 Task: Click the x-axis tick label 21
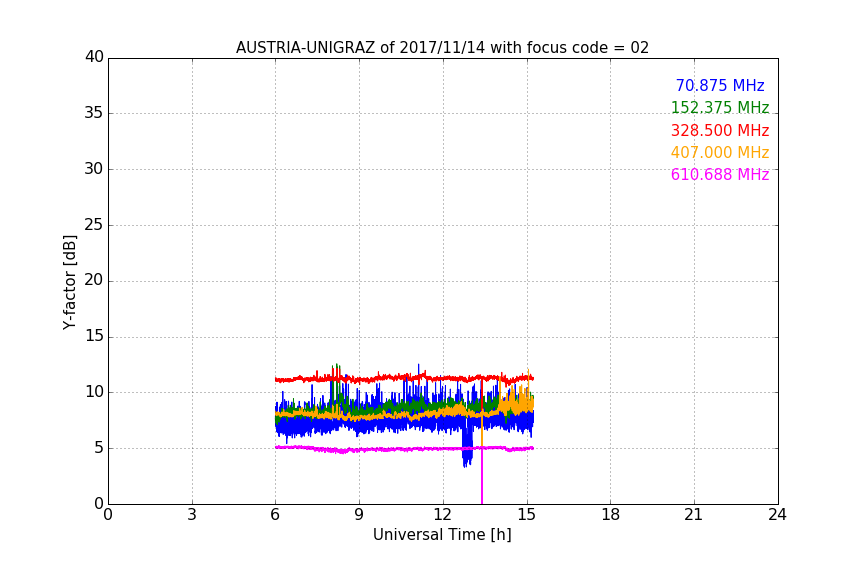694,515
